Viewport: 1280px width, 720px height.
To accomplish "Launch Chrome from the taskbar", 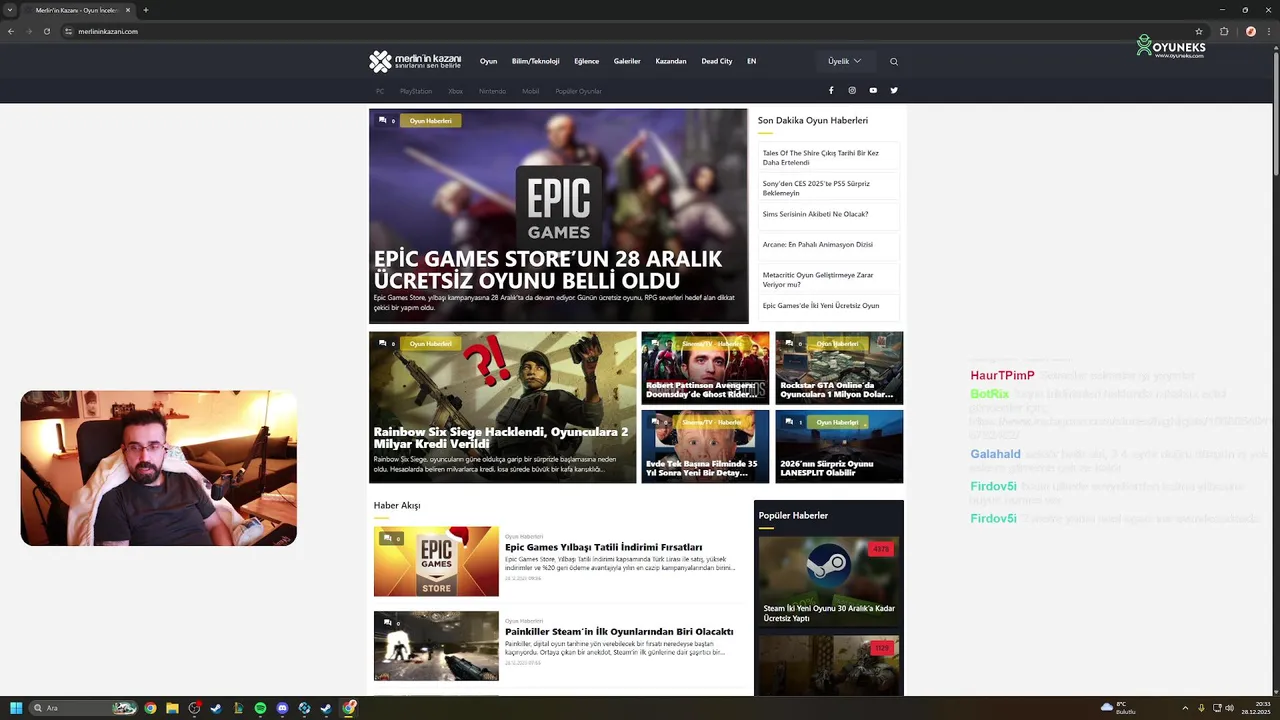I will pos(150,708).
